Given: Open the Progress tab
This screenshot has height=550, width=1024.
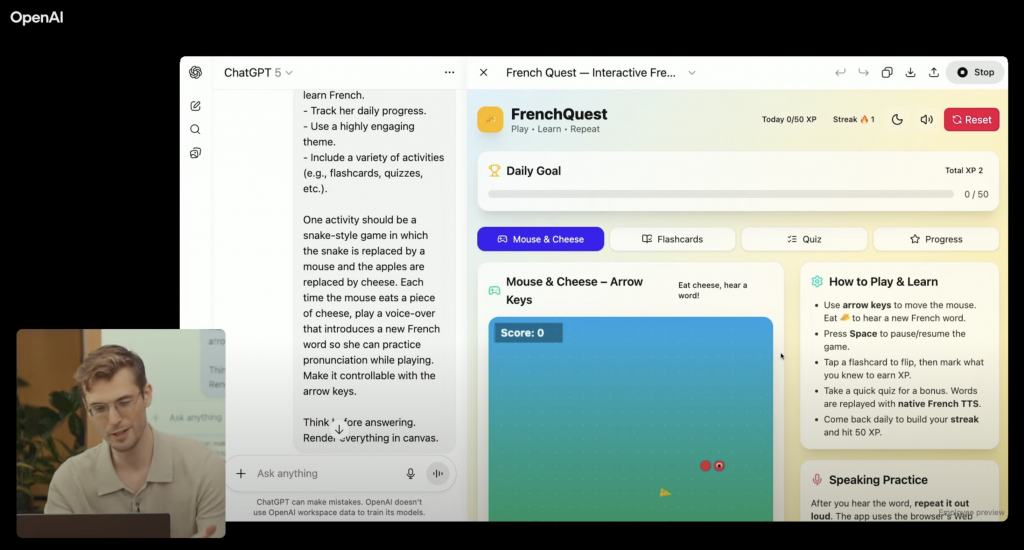Looking at the screenshot, I should [x=935, y=239].
